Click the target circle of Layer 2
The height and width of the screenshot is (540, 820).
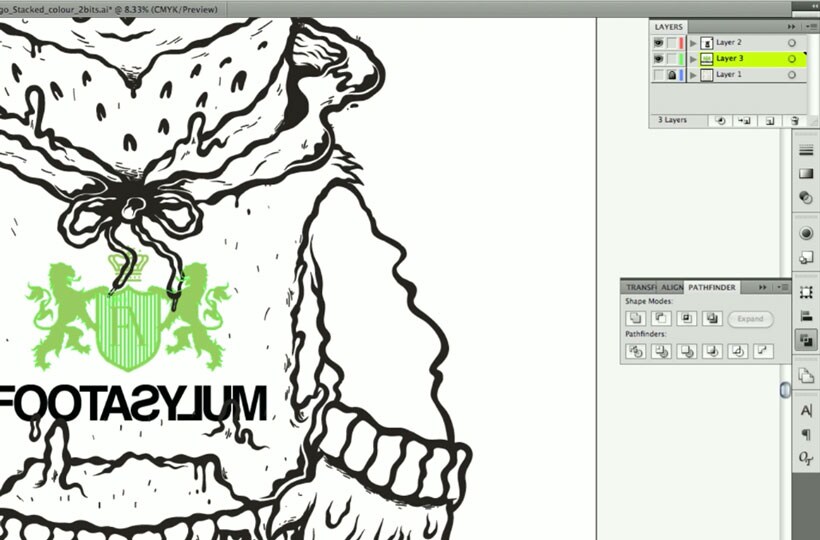792,42
